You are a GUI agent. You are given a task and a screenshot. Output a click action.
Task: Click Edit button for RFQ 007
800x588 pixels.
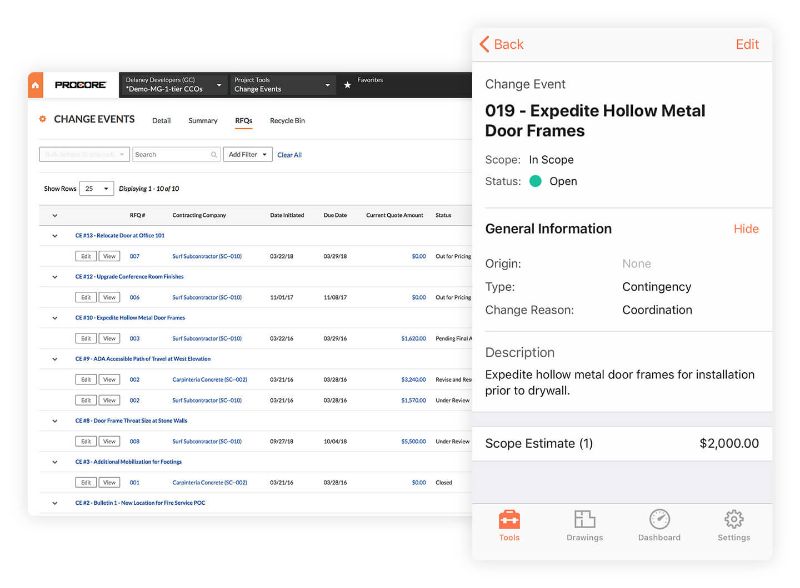click(x=86, y=256)
